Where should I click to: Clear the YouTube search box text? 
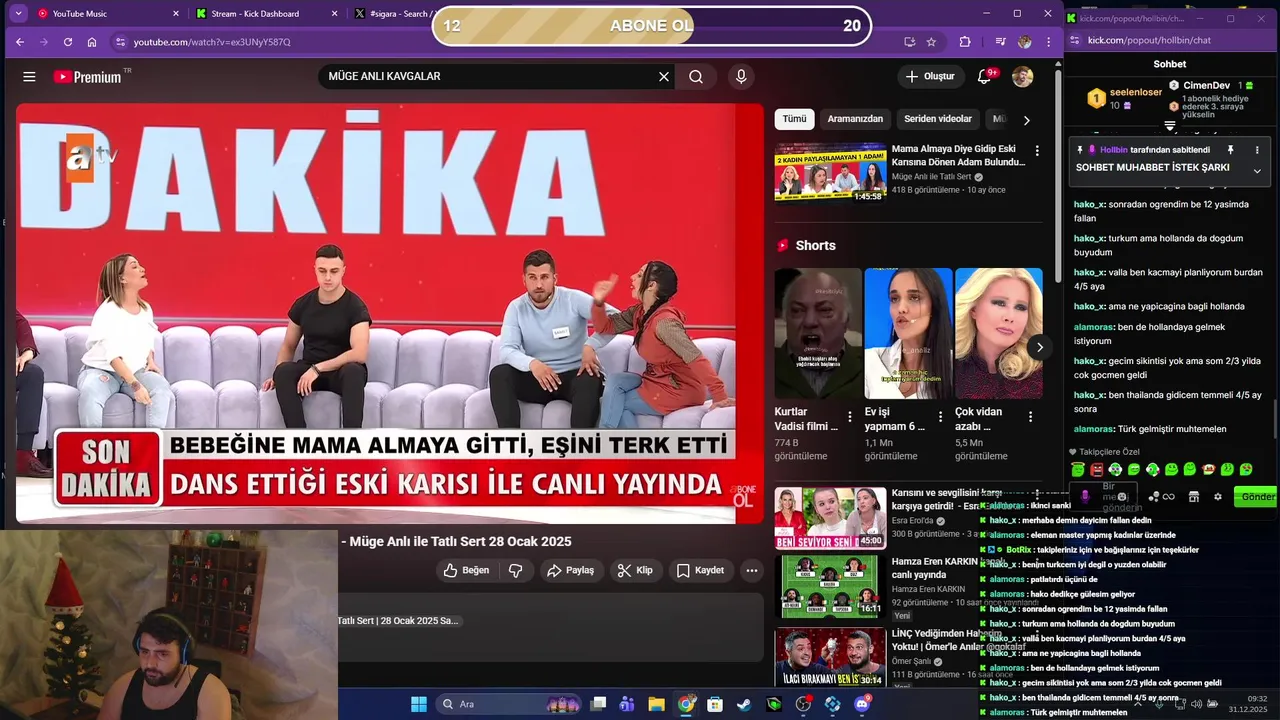point(663,77)
